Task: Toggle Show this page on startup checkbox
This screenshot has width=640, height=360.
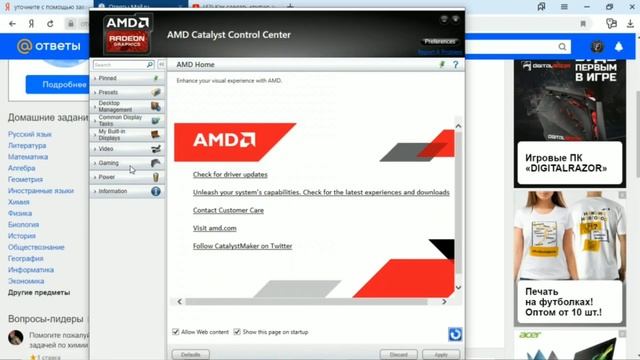Action: pos(237,332)
